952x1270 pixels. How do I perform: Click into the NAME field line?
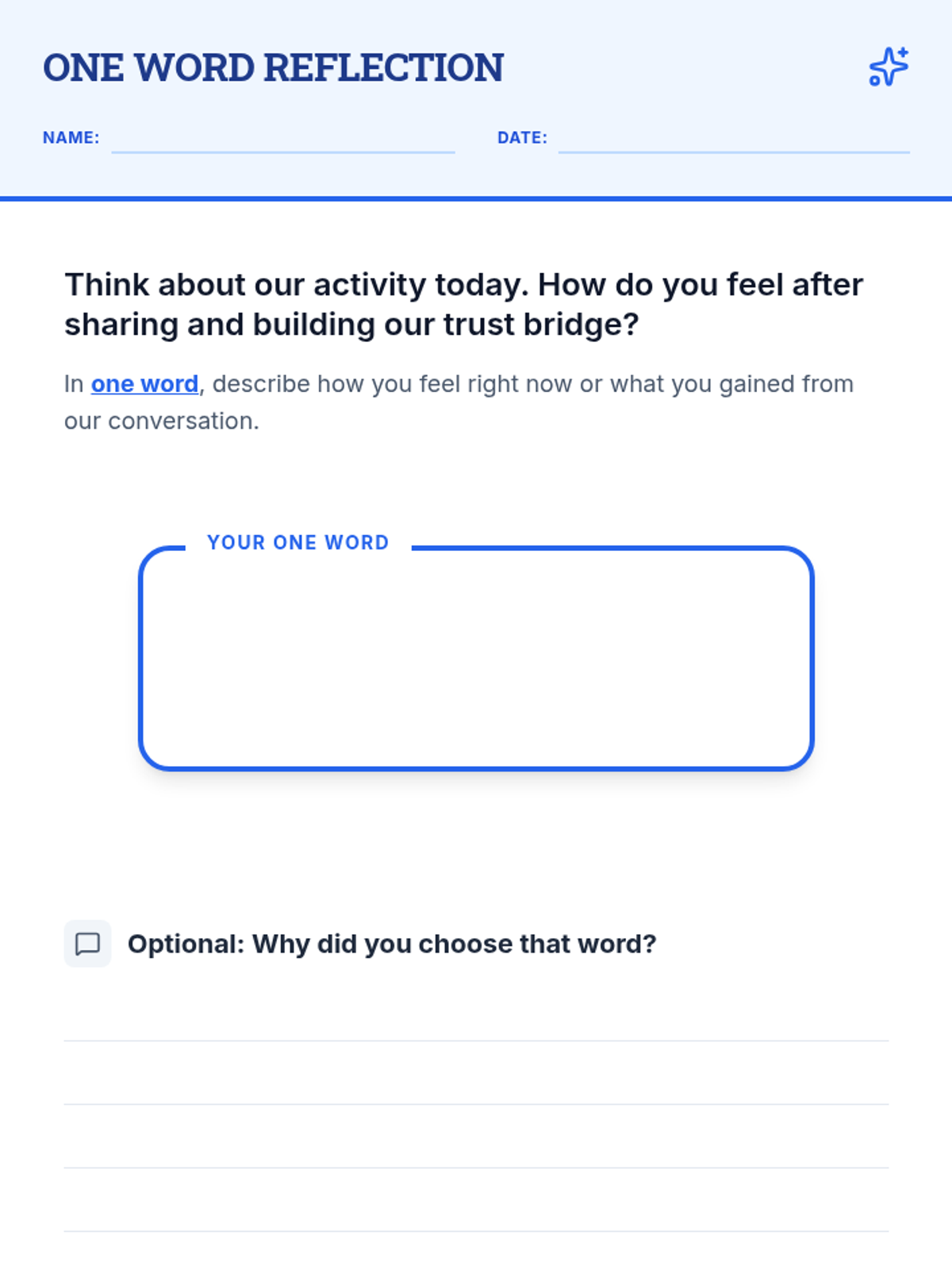[282, 140]
